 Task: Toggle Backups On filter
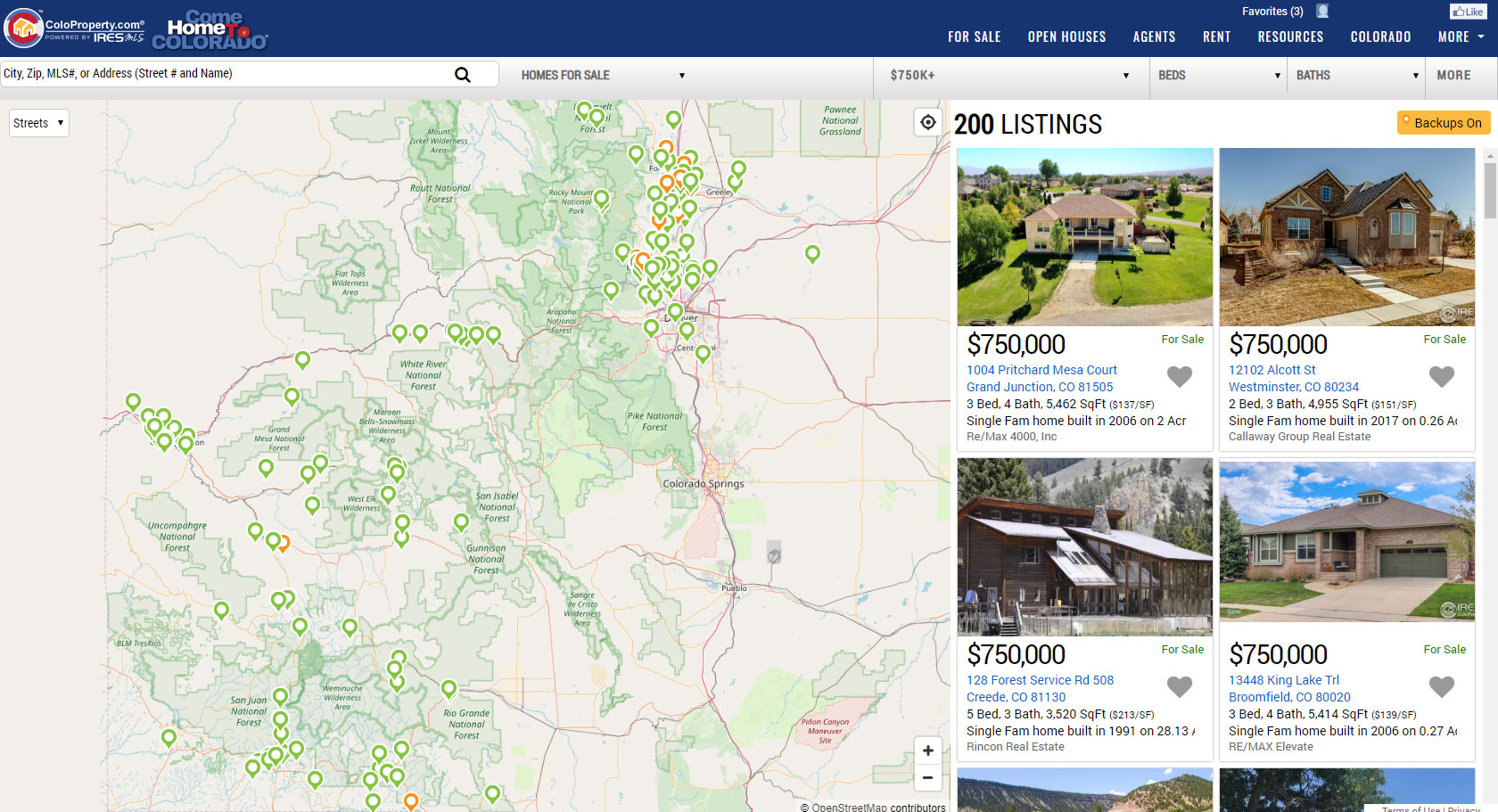pos(1443,122)
